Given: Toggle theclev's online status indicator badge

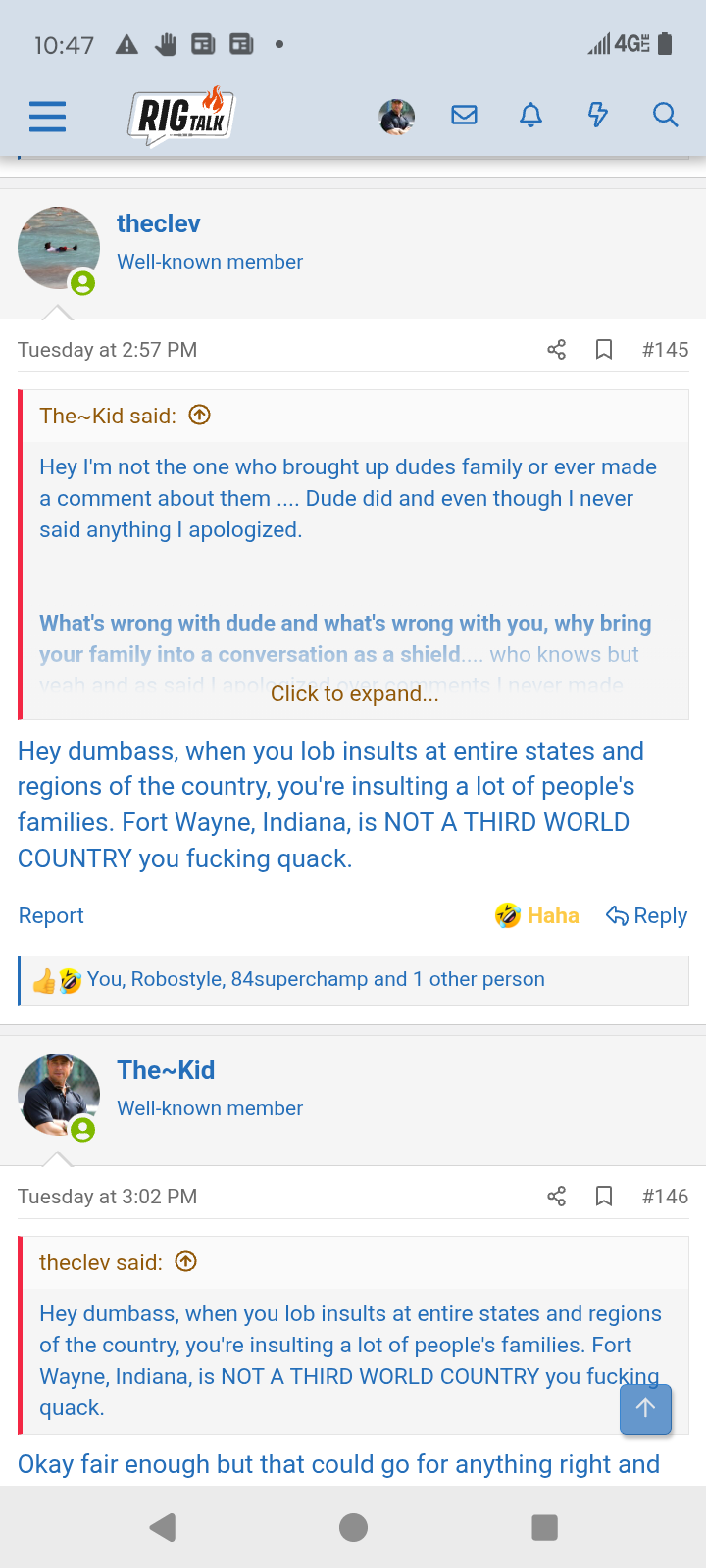Looking at the screenshot, I should (x=82, y=284).
